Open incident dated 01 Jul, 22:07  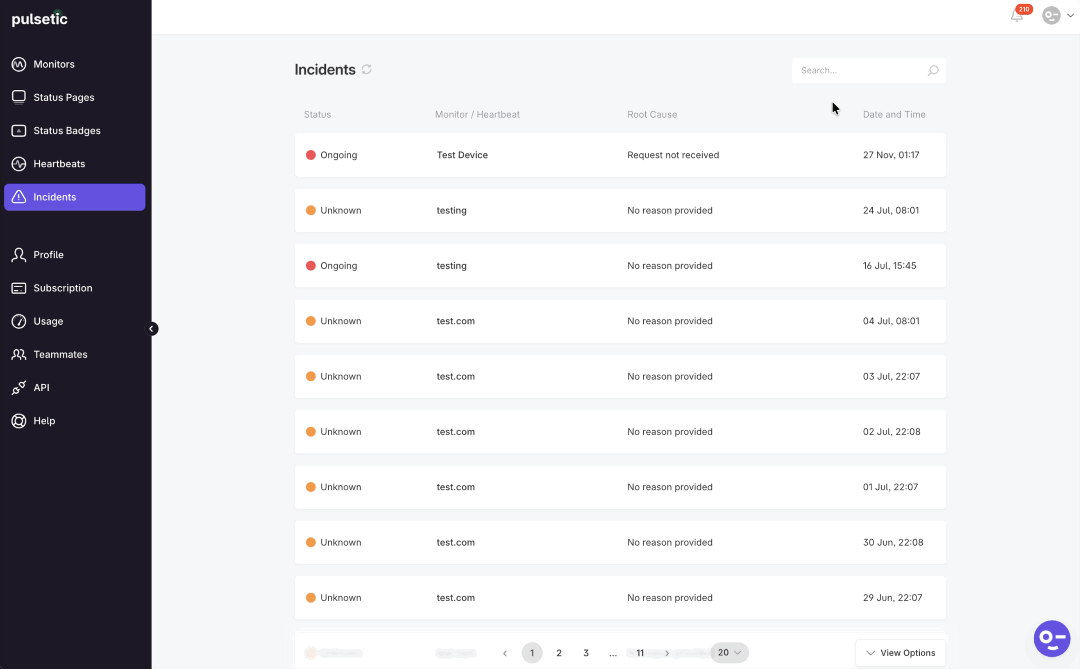coord(620,487)
